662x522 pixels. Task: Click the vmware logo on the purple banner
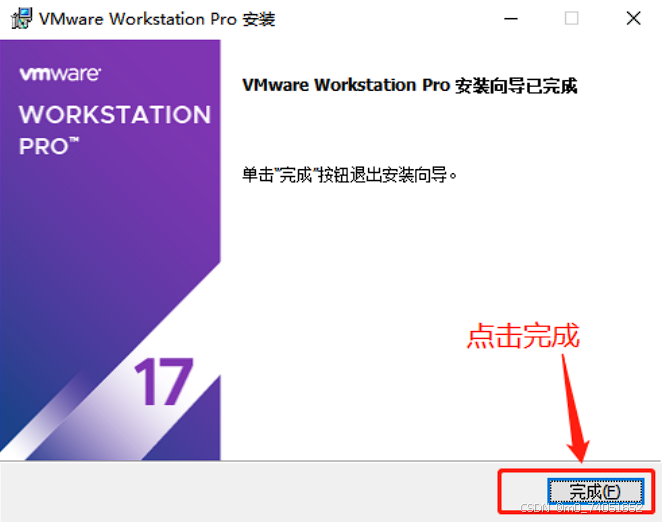[x=60, y=74]
